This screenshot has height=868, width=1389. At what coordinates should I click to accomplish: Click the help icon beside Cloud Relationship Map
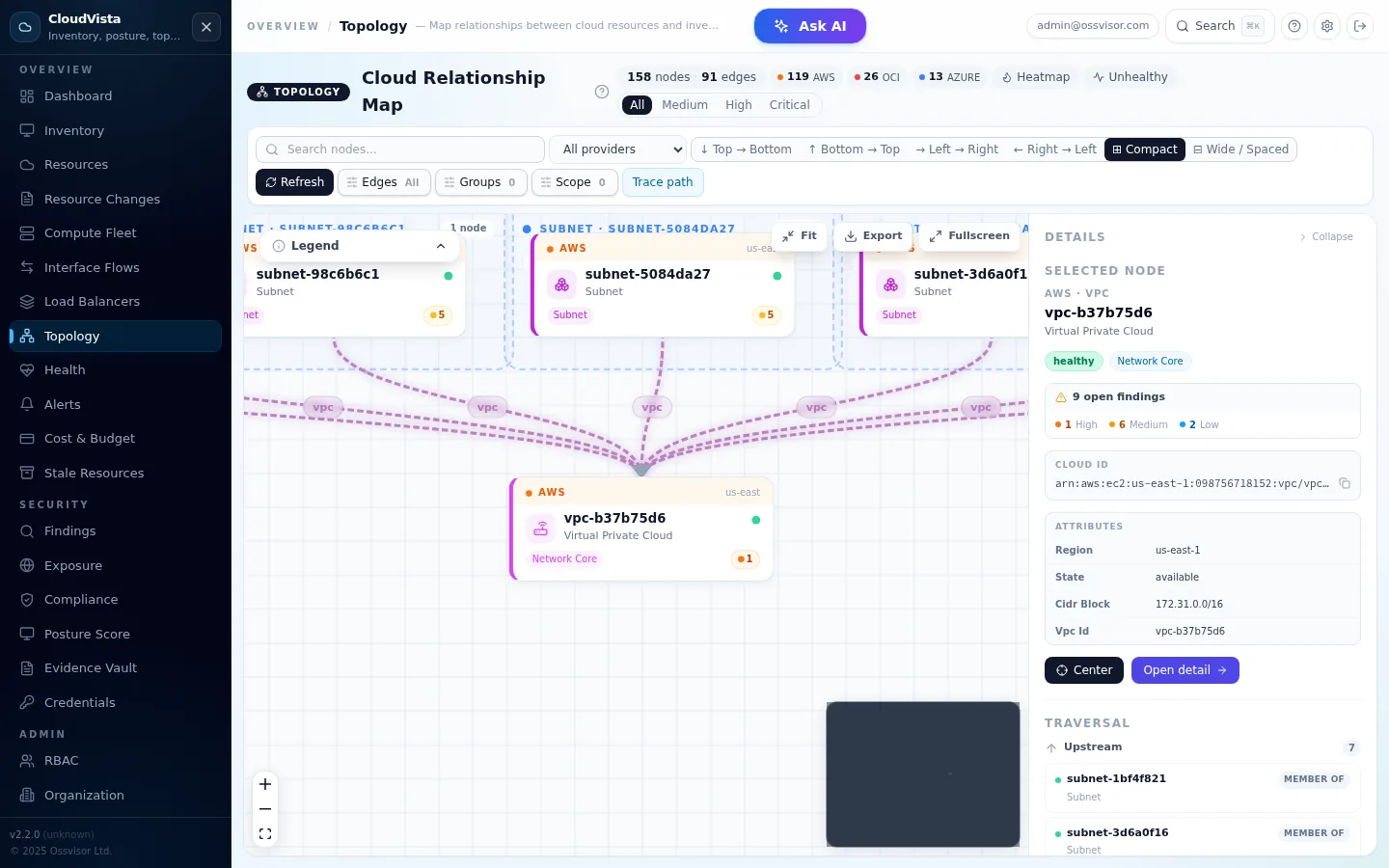click(x=602, y=92)
